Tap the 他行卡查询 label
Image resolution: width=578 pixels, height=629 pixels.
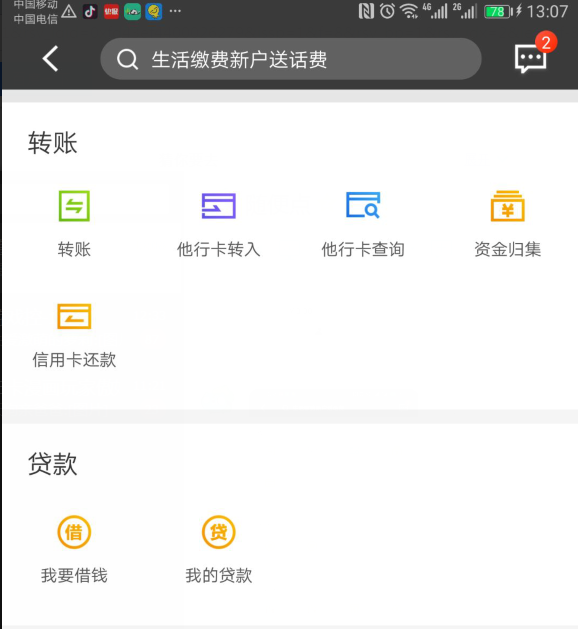point(363,249)
